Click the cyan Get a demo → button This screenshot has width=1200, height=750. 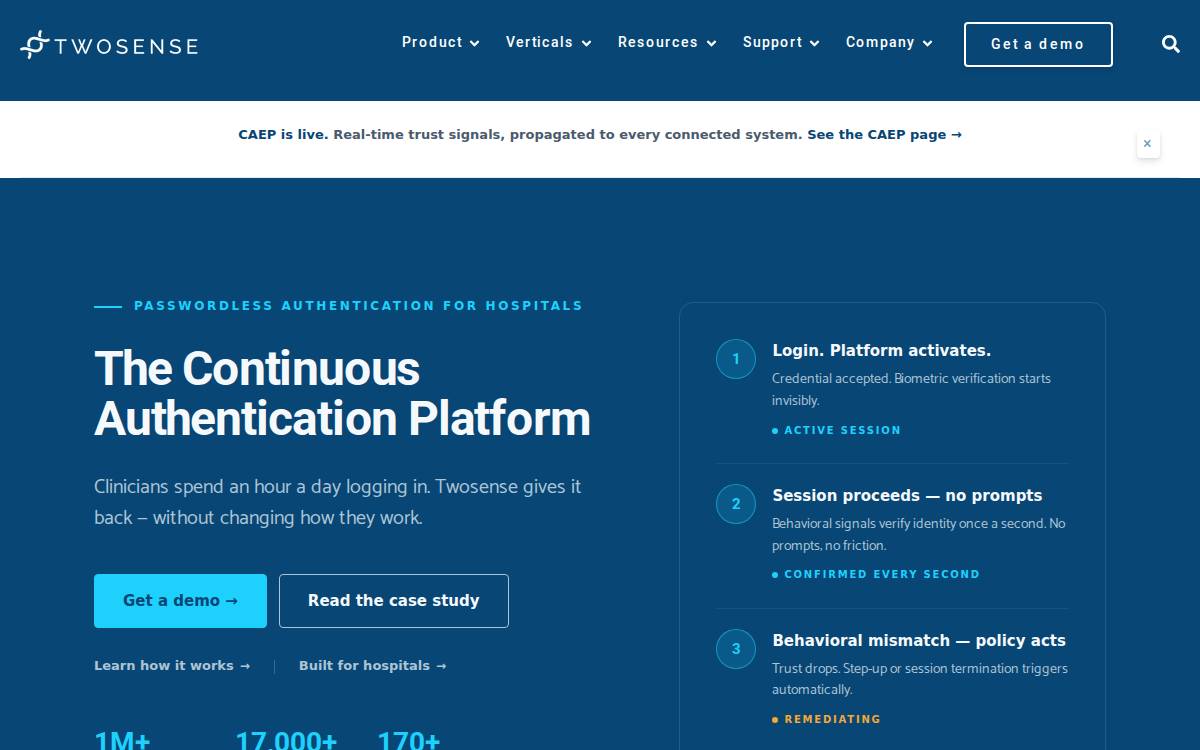point(180,601)
